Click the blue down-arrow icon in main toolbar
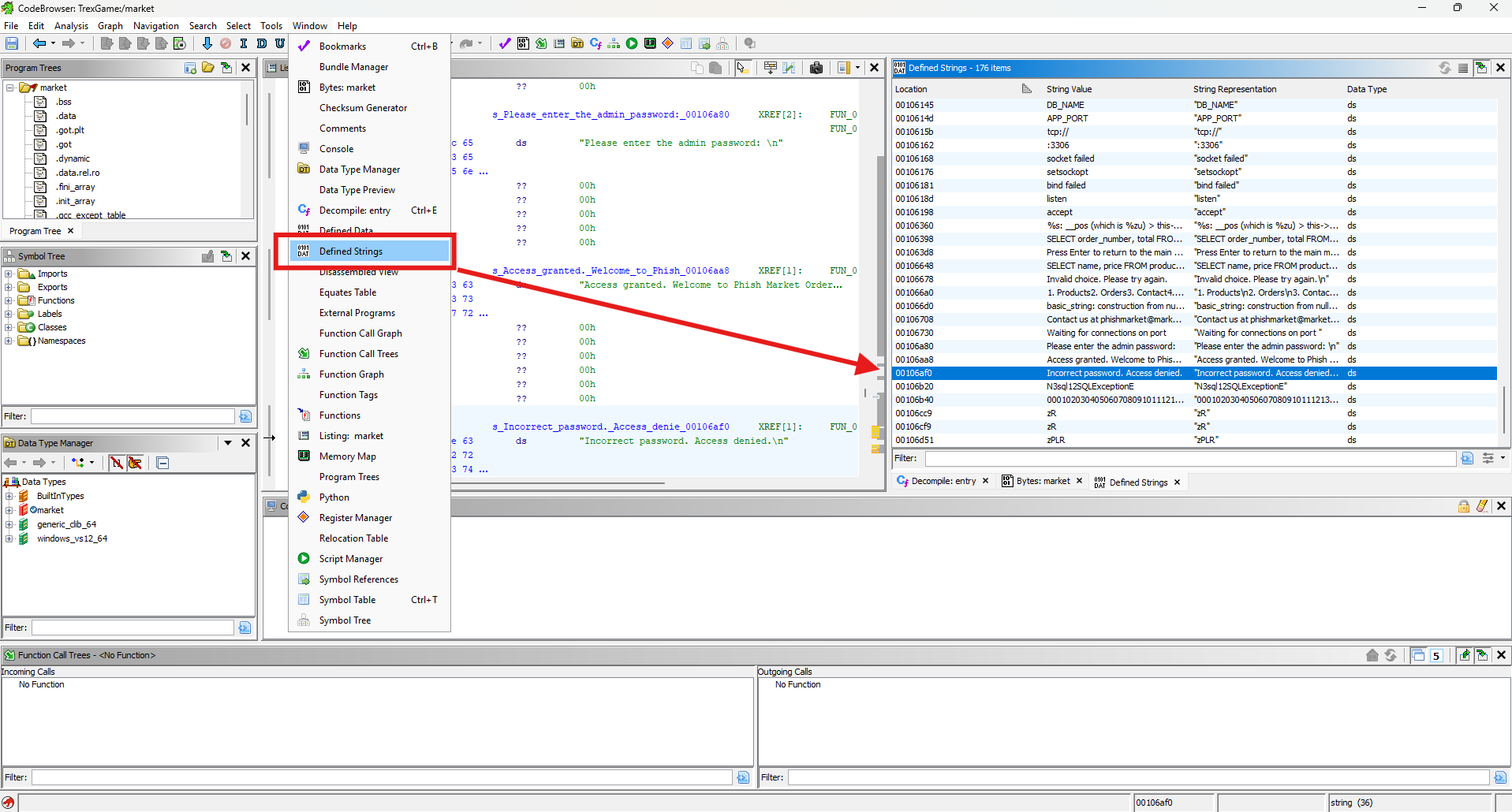The image size is (1512, 812). pyautogui.click(x=207, y=43)
